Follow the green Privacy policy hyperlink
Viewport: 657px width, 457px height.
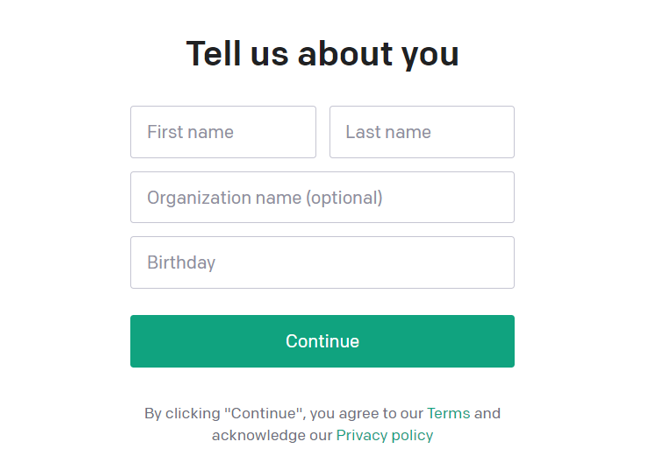tap(385, 435)
